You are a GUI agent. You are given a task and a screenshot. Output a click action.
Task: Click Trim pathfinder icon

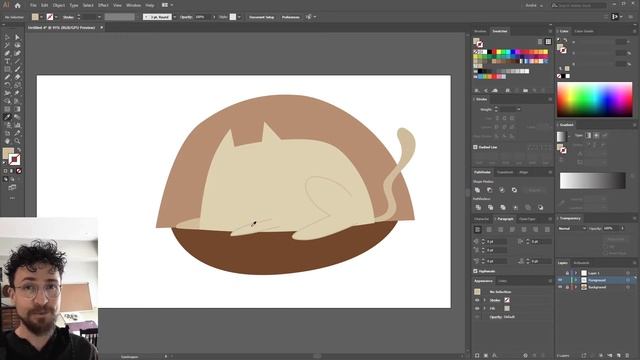tap(490, 207)
